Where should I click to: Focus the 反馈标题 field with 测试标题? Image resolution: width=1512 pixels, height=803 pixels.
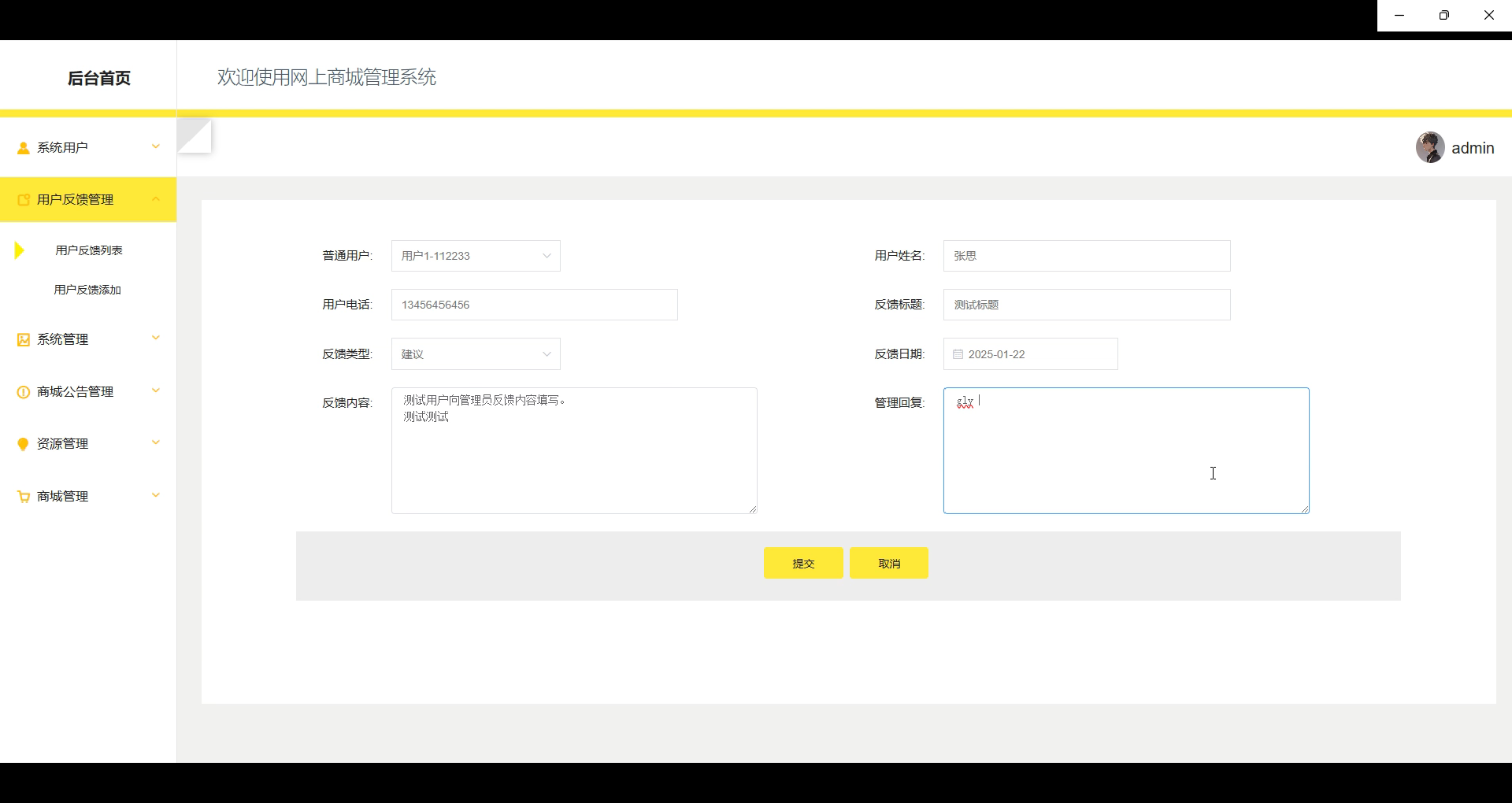click(1087, 305)
